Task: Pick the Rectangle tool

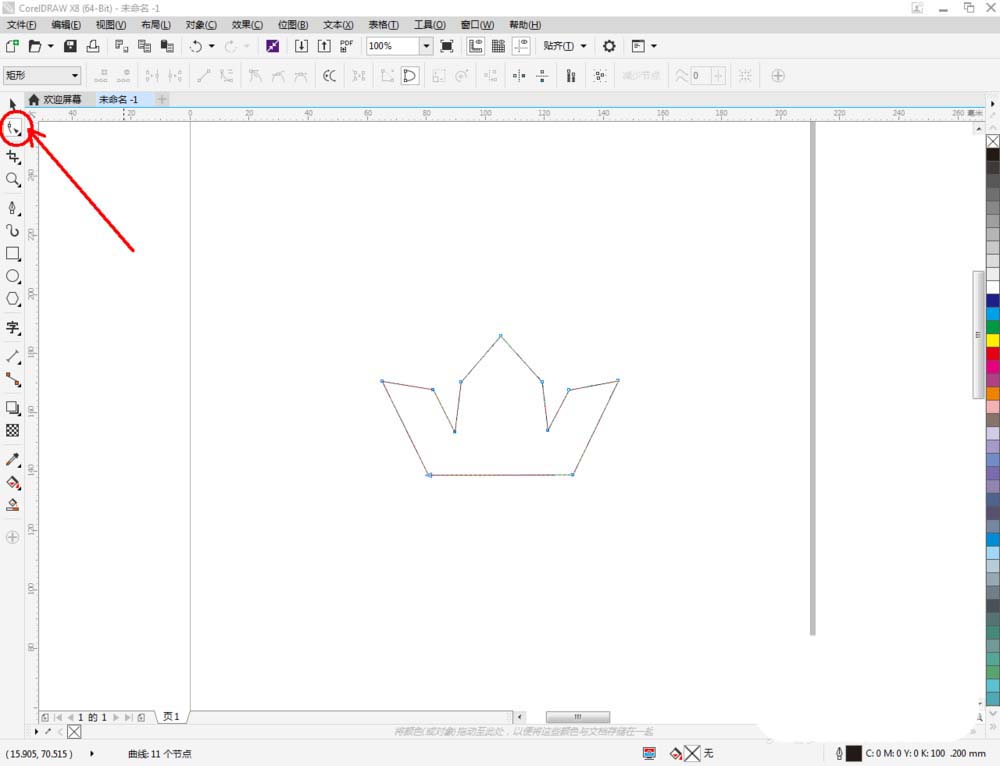Action: click(x=13, y=254)
